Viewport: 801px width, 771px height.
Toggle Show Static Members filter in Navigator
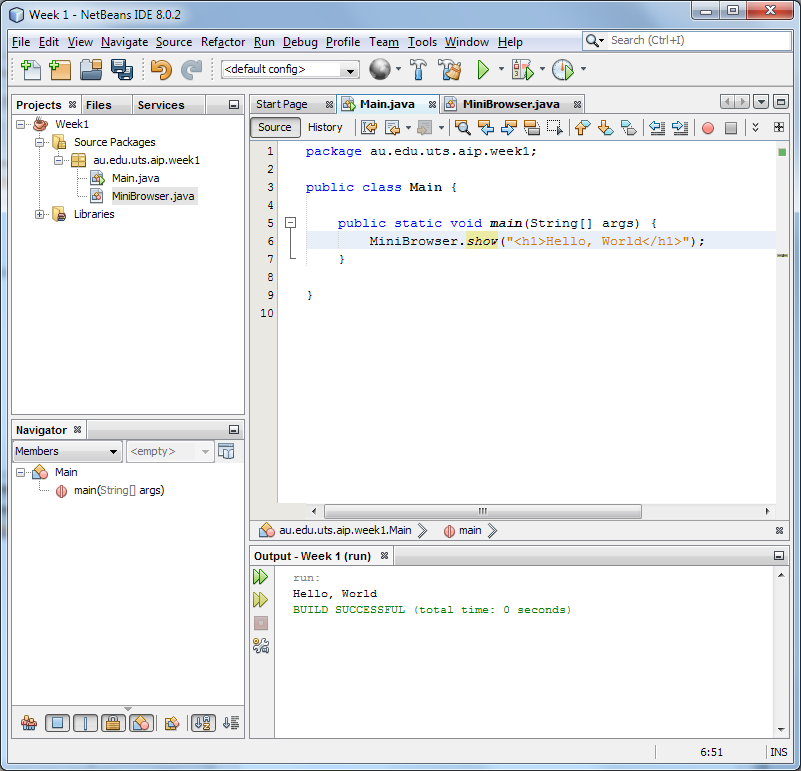click(85, 723)
